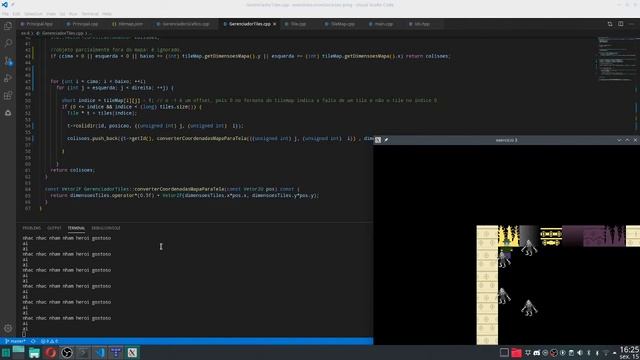Click the split editor icon
Viewport: 640px width, 360px height.
click(620, 24)
